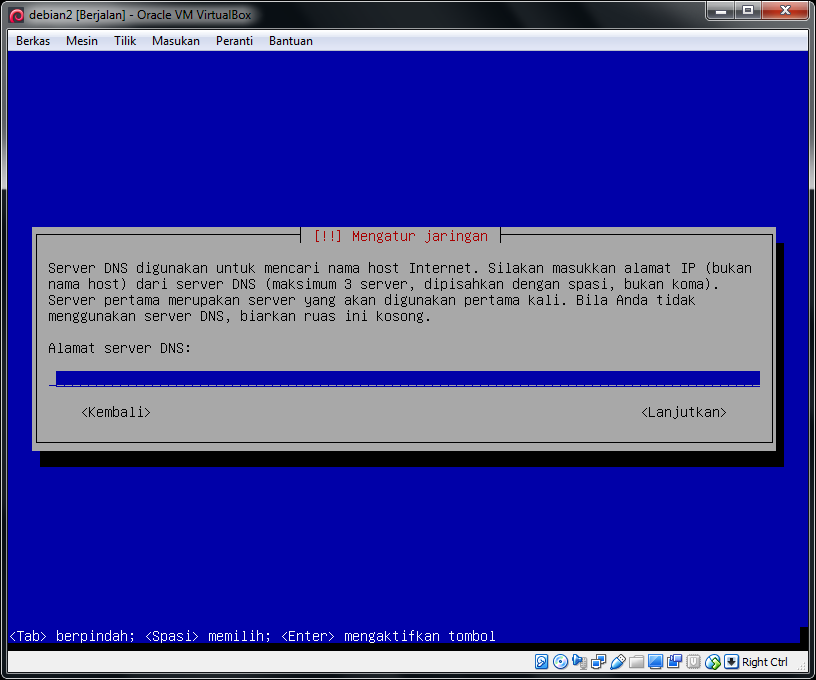The height and width of the screenshot is (680, 816).
Task: Click the optical disc status icon
Action: point(560,662)
